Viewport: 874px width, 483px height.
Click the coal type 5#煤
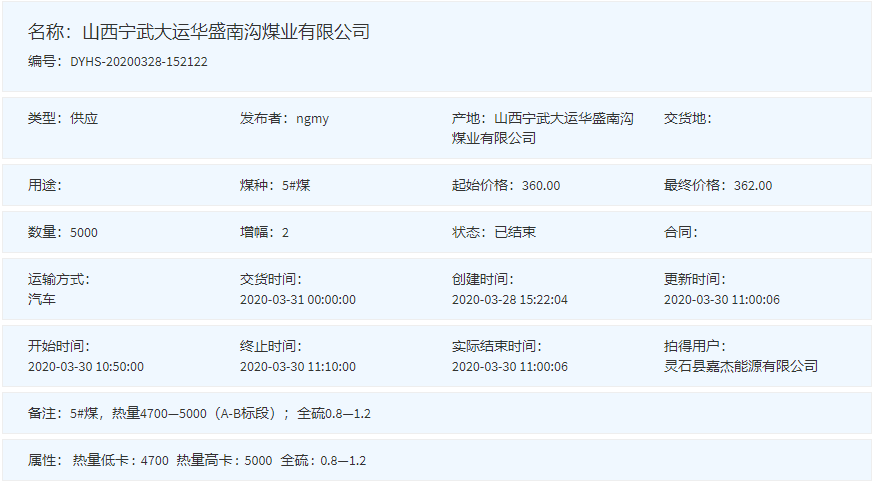pos(296,186)
